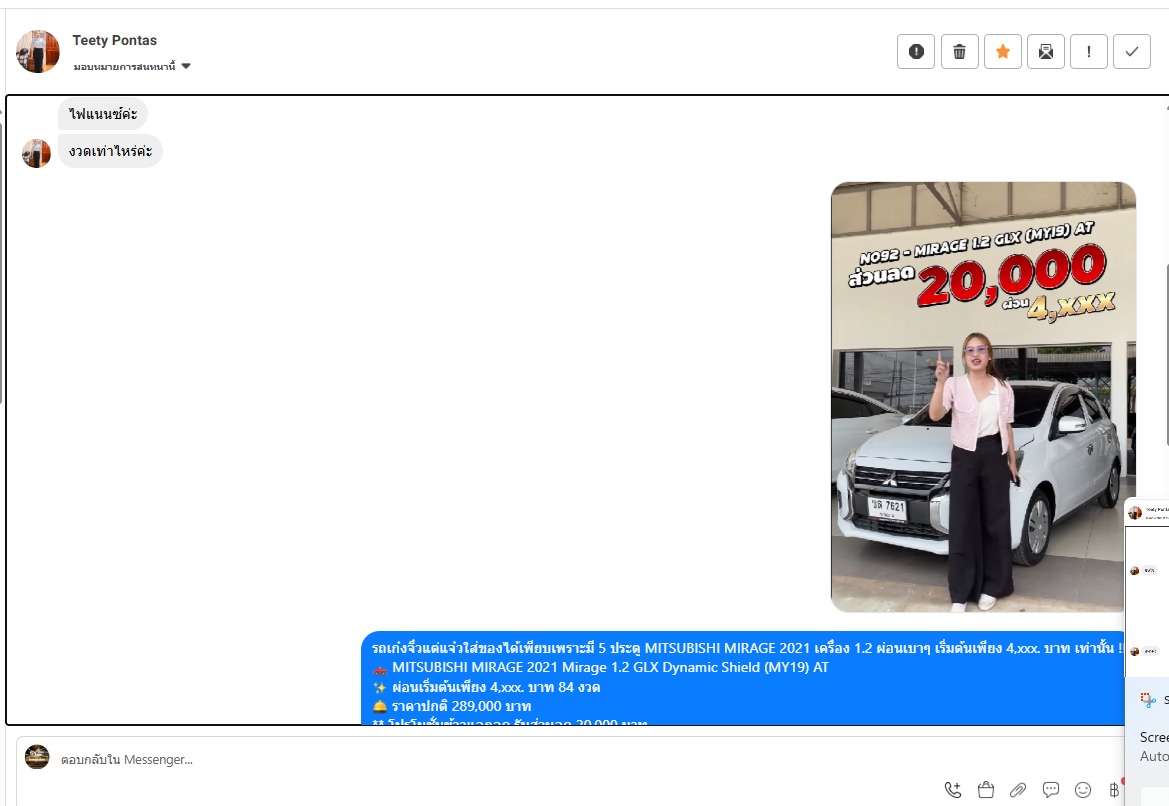
Task: Click customer avatar beside the 'งวดเท่าไหร่ค่ะ' message
Action: (36, 154)
